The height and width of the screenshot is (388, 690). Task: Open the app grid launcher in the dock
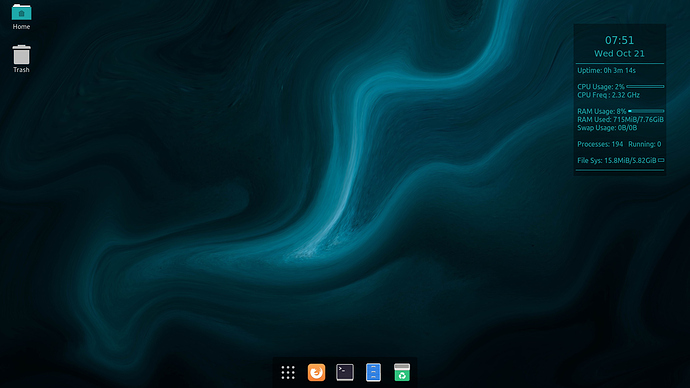click(288, 373)
